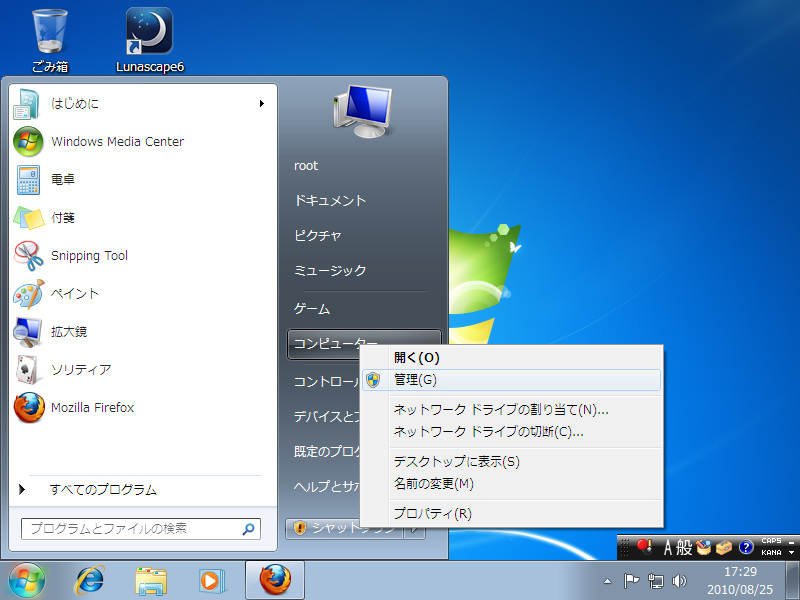
Task: Show hidden tray icons arrow
Action: point(607,581)
